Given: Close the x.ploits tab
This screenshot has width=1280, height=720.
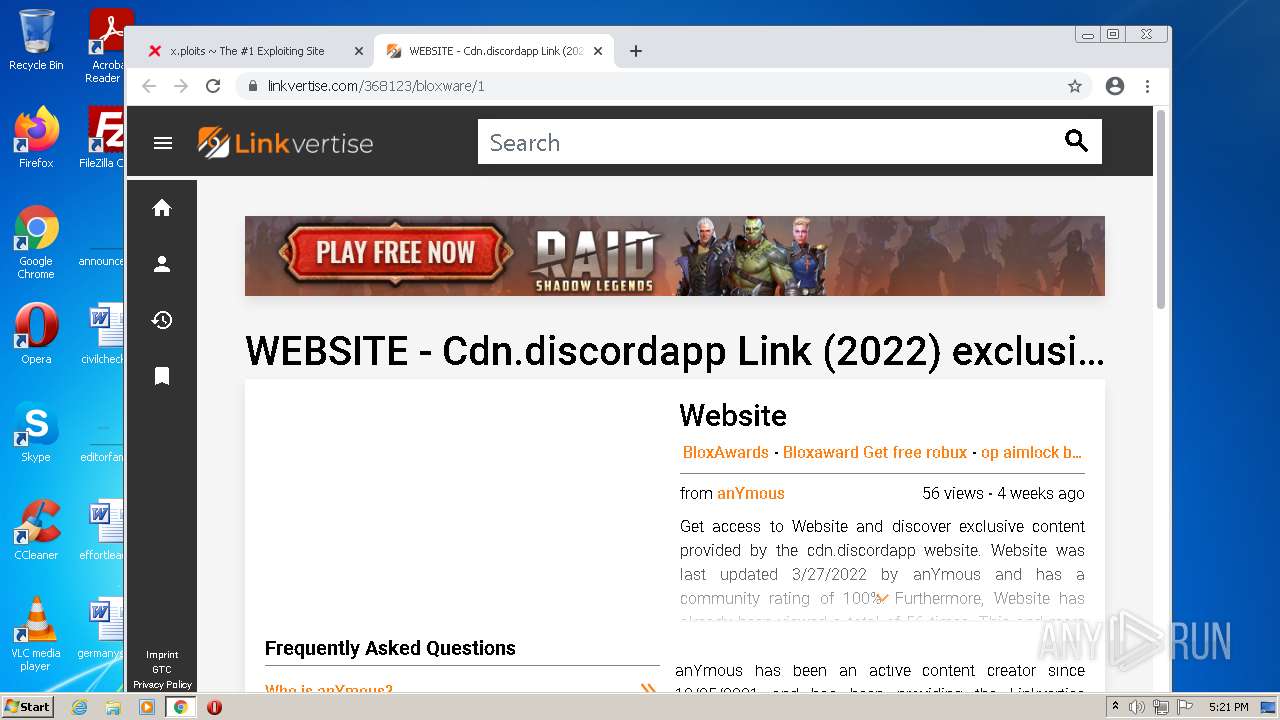Looking at the screenshot, I should (x=359, y=51).
